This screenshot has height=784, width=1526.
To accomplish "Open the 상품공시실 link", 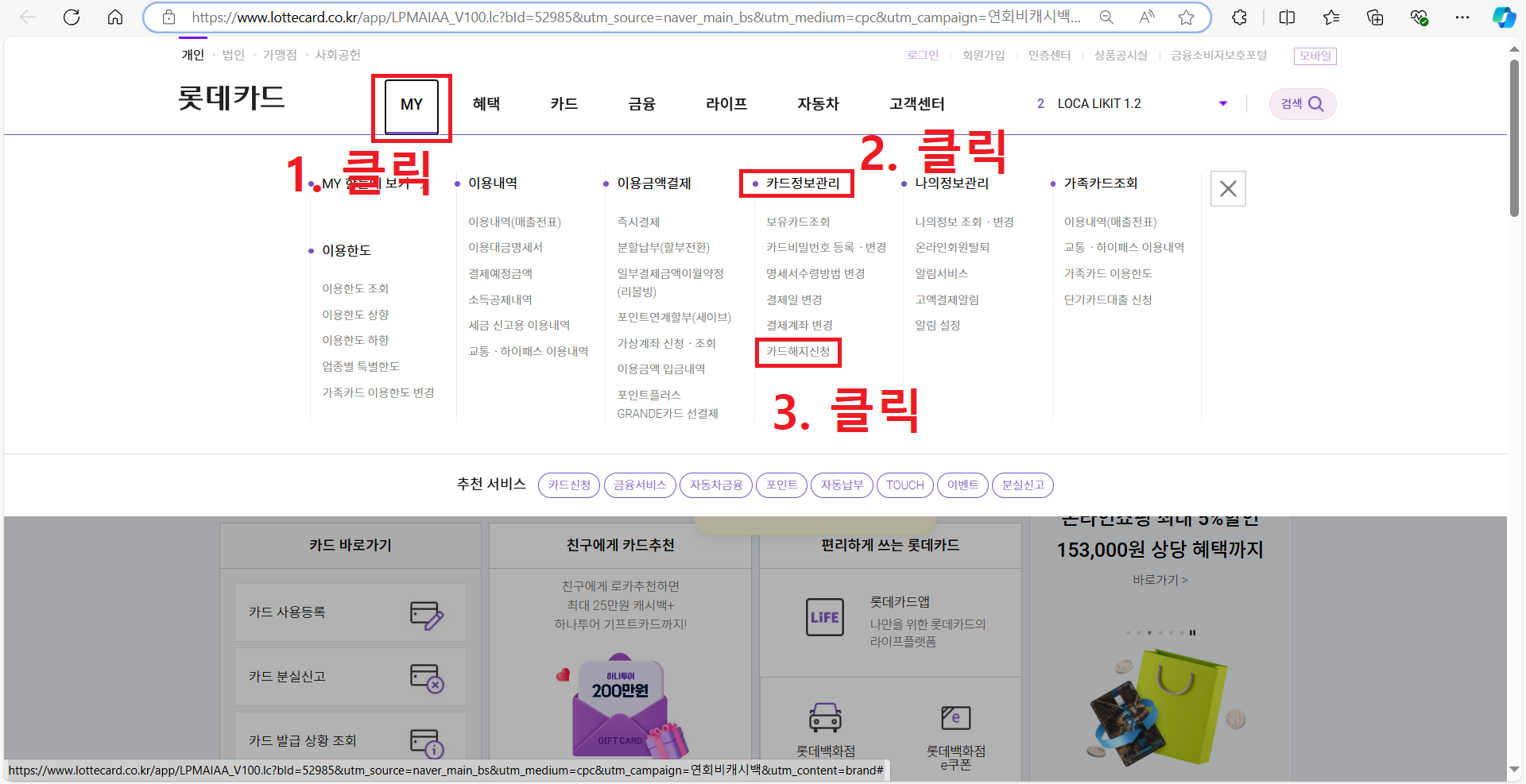I will click(x=1121, y=55).
